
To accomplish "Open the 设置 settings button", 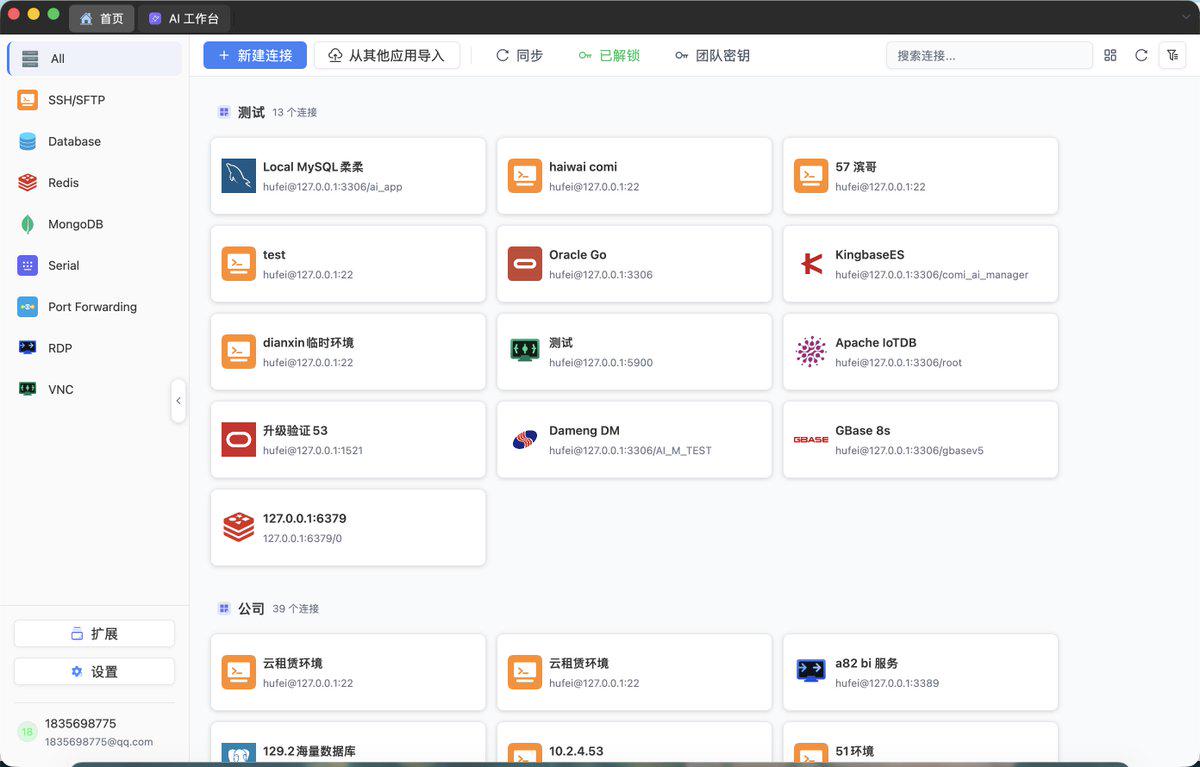I will pyautogui.click(x=94, y=671).
